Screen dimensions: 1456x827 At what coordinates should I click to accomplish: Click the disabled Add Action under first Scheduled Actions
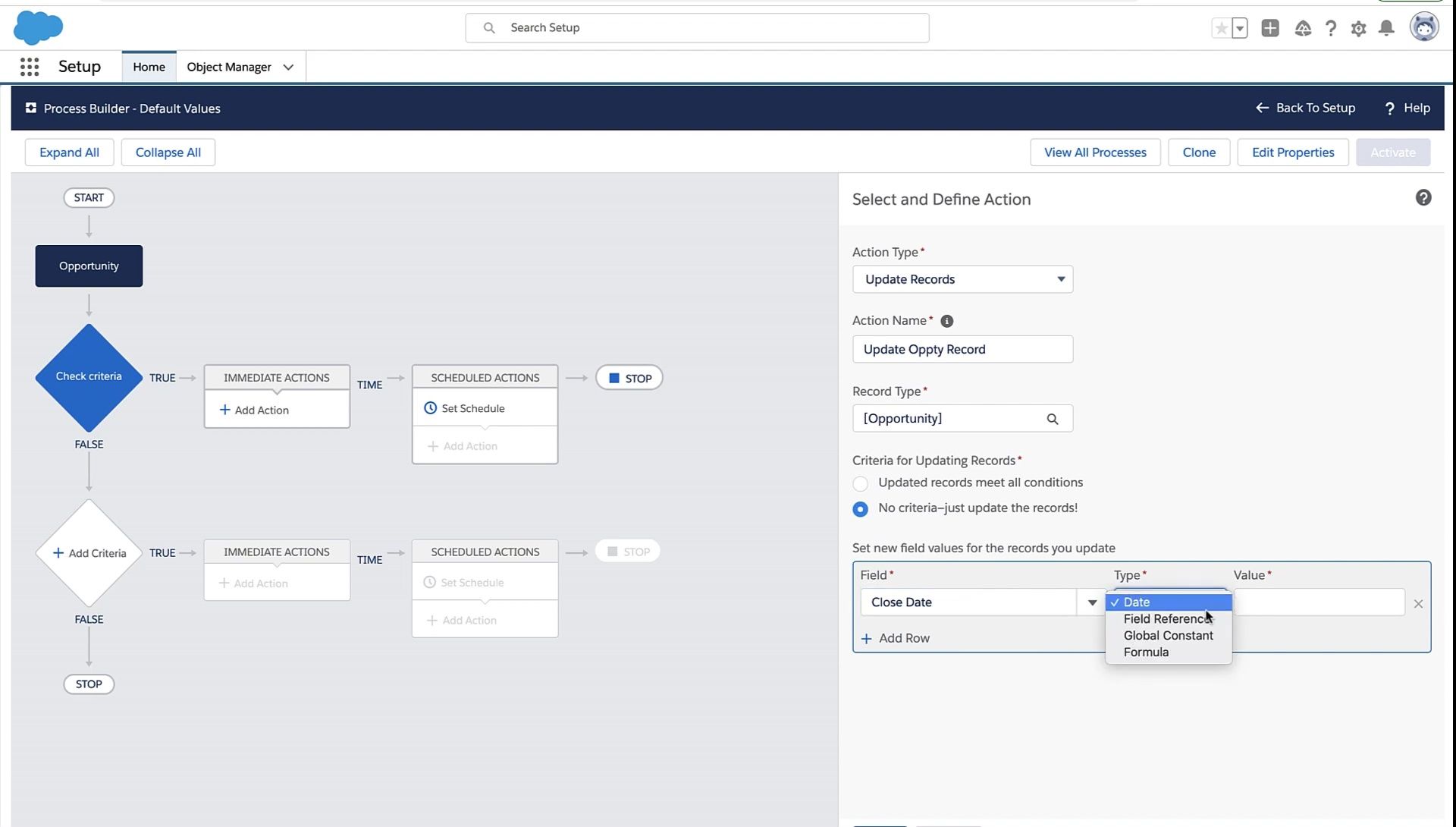463,446
